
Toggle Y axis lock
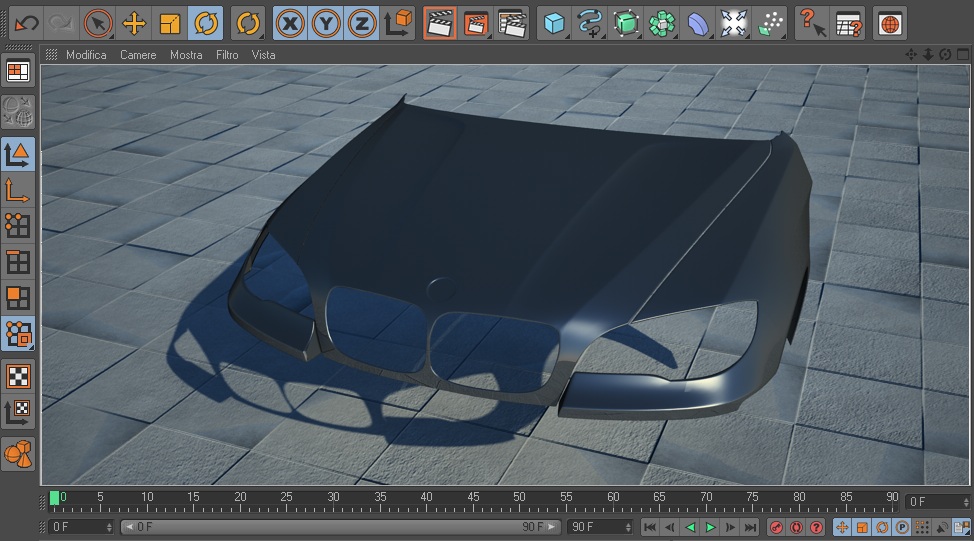pos(325,24)
